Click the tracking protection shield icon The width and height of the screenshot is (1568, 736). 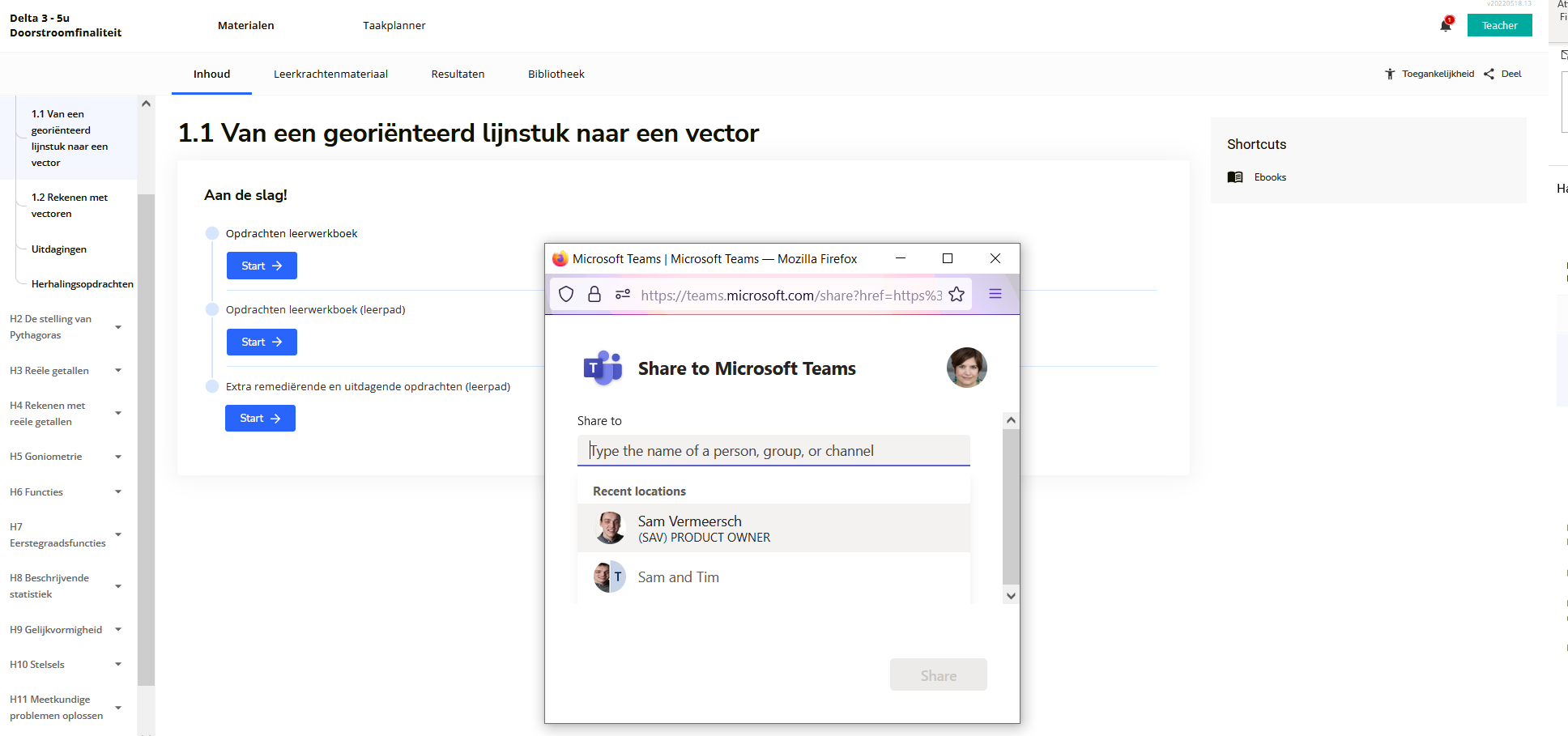[566, 295]
